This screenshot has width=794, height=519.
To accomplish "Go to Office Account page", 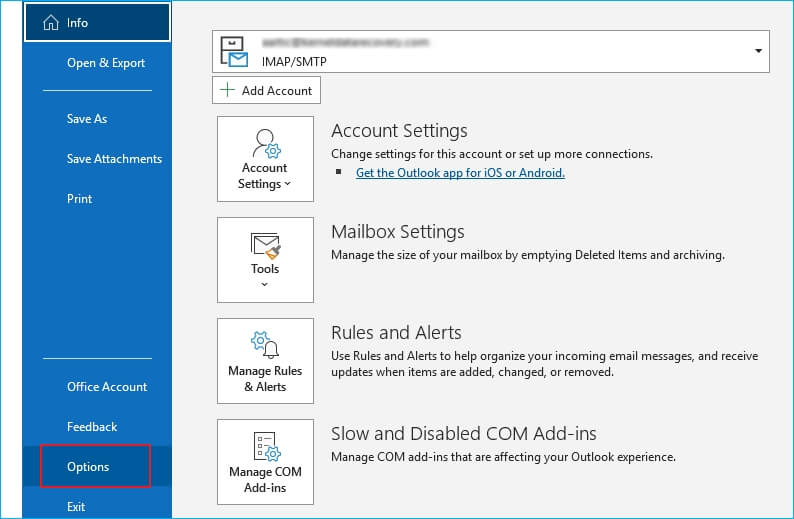I will pos(107,386).
